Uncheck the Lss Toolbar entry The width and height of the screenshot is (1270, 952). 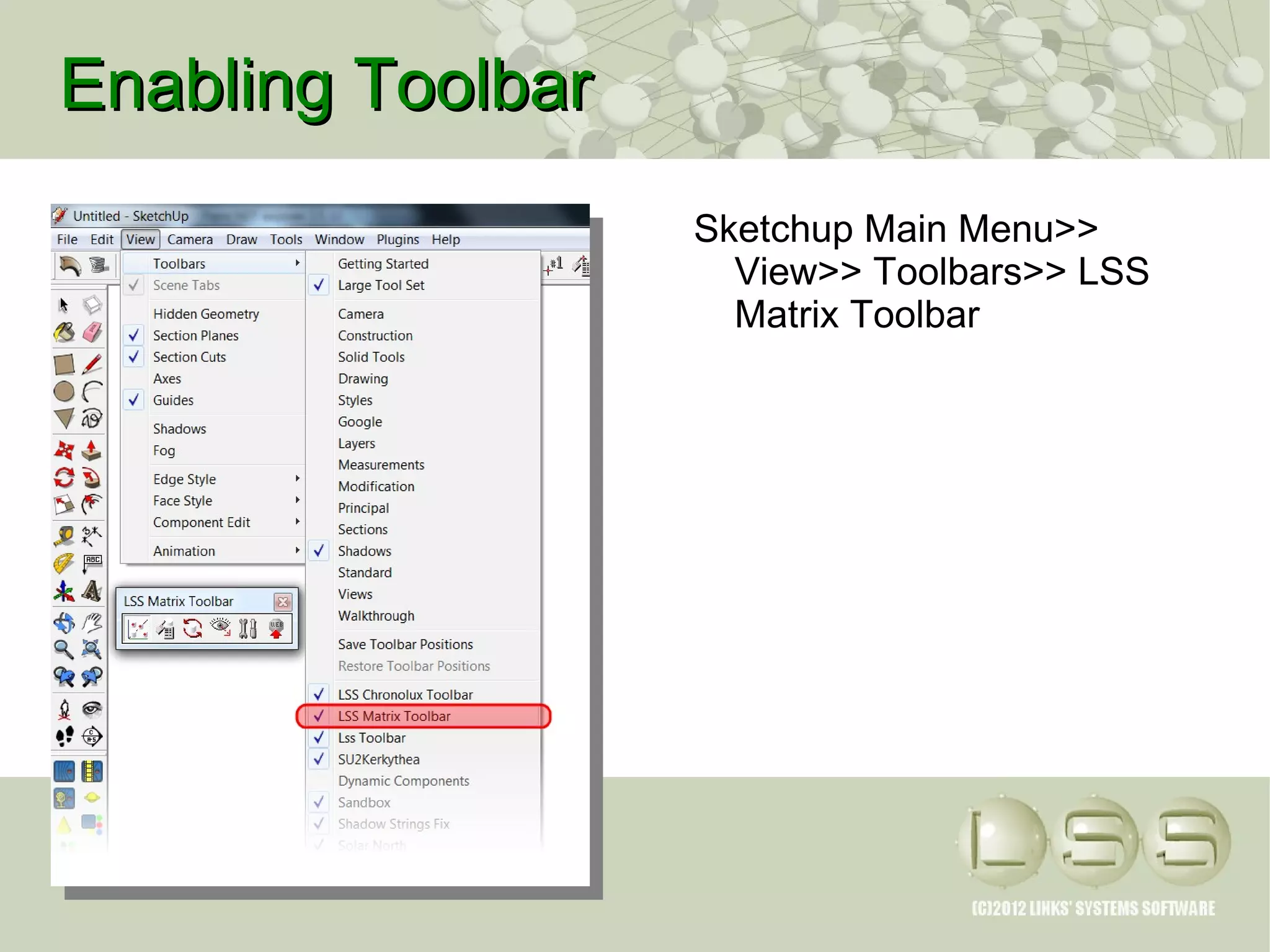pos(424,738)
